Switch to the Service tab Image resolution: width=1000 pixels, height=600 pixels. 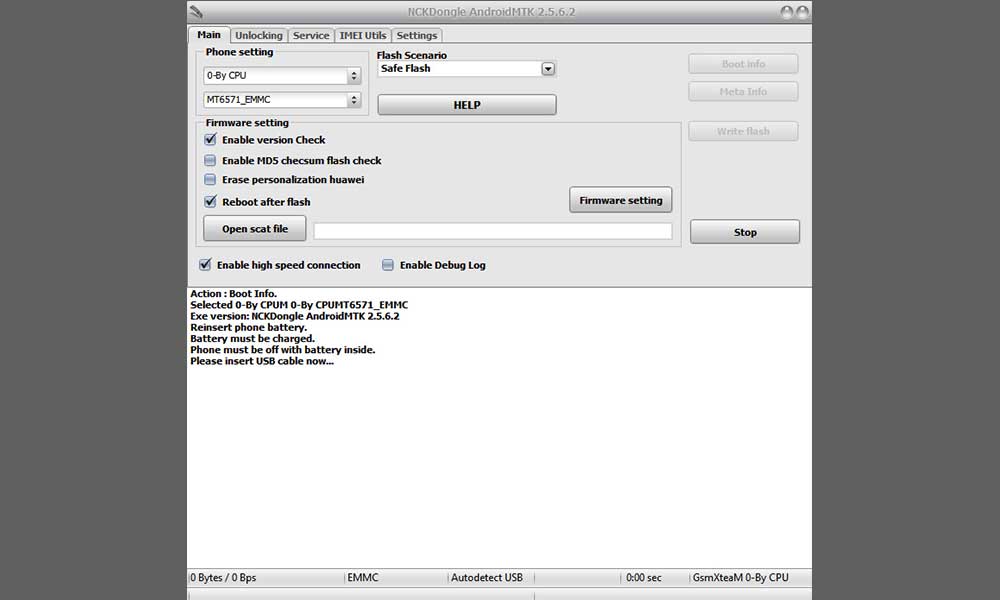tap(311, 36)
